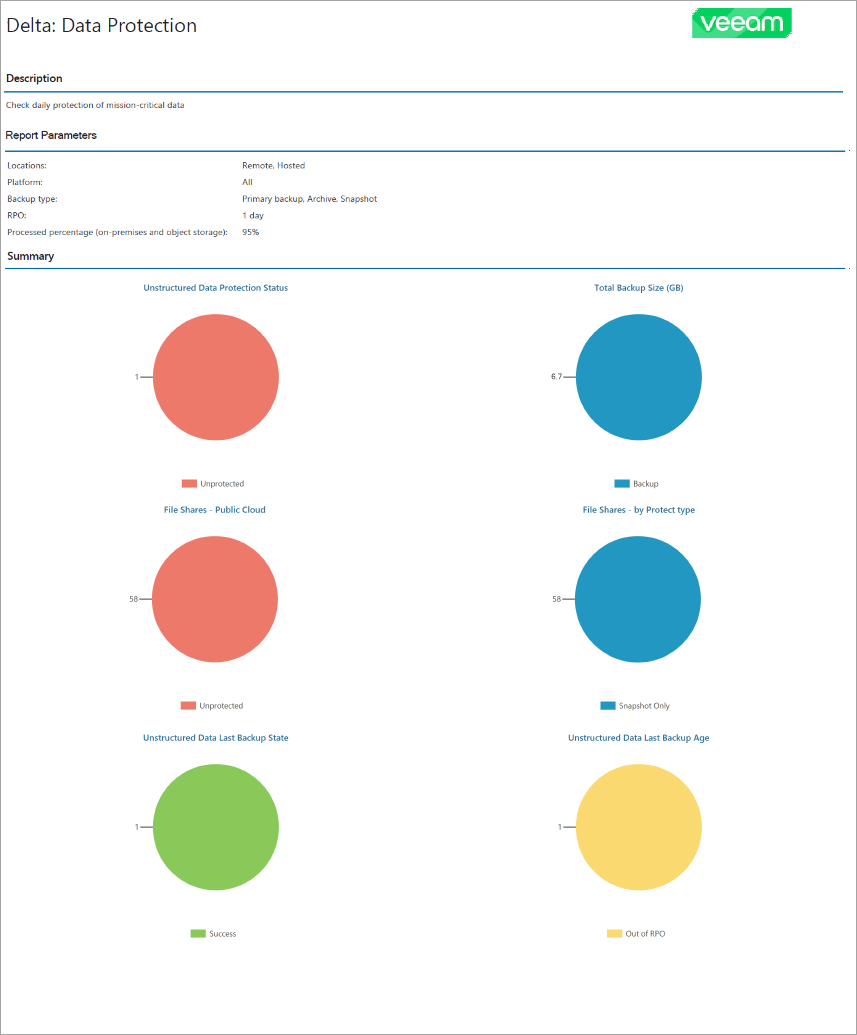857x1035 pixels.
Task: Select the Out of RPO legend swatch
Action: pyautogui.click(x=615, y=933)
